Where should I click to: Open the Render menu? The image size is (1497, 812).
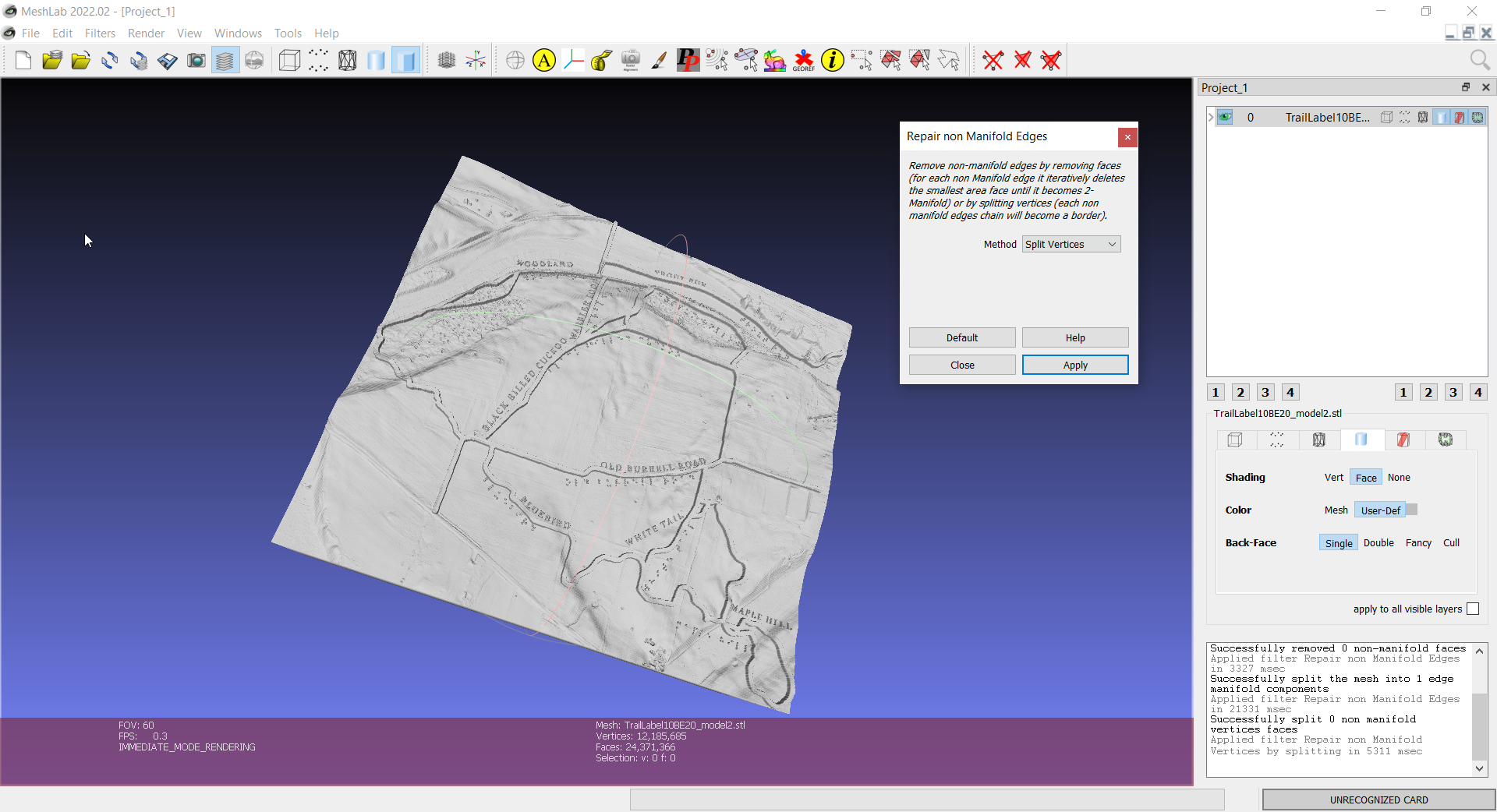click(x=146, y=34)
